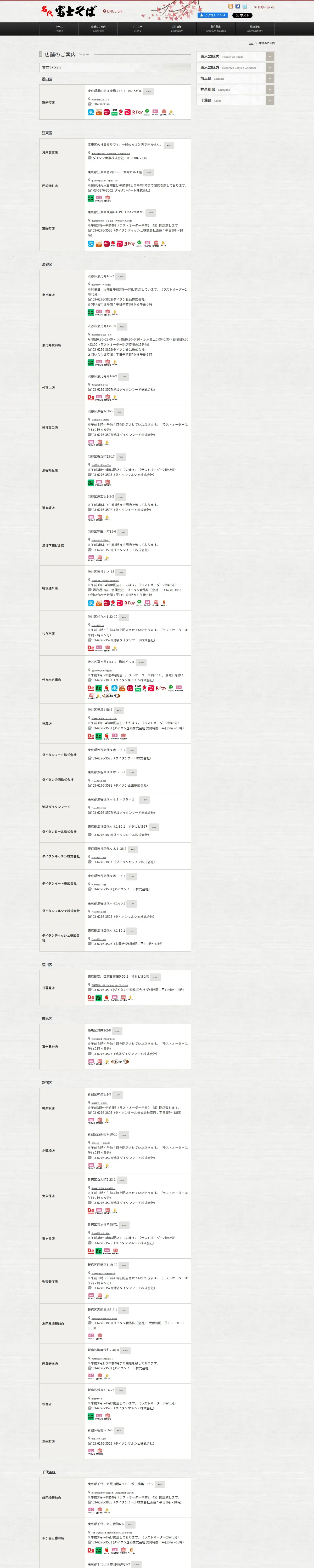
Task: Click Uber Eats icon in 渋谷桜丘店 row
Action: pos(91,483)
